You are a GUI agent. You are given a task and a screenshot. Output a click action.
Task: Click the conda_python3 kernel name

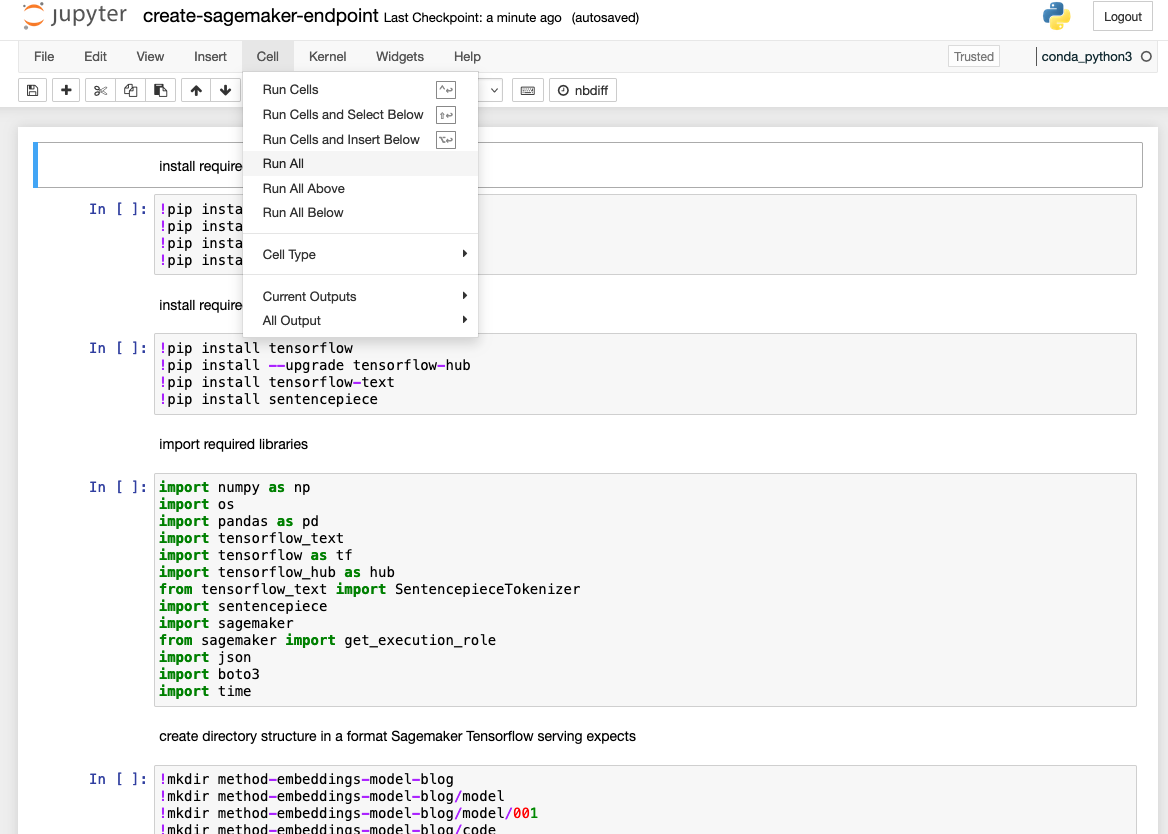coord(1086,57)
